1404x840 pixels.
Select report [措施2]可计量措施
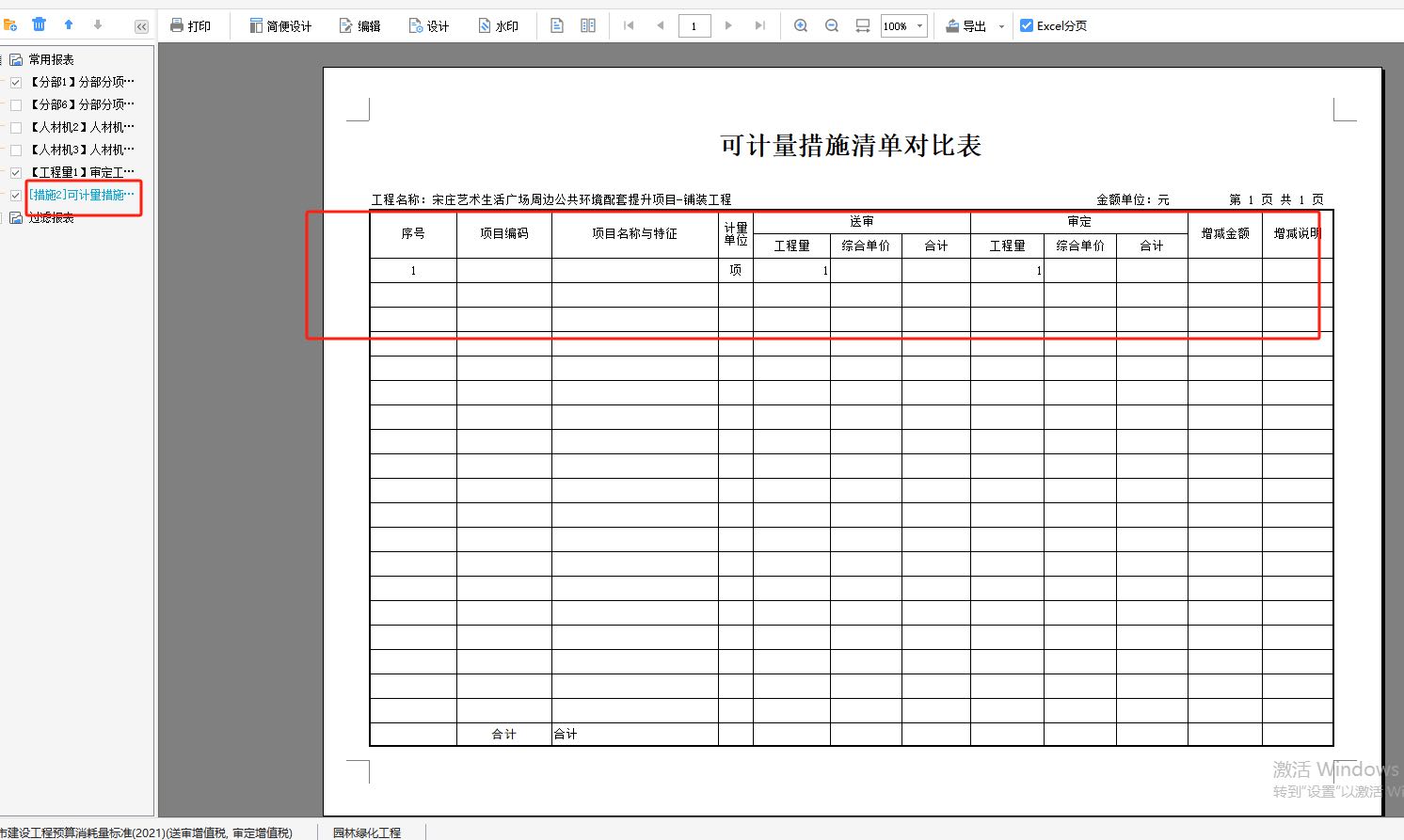tap(82, 195)
